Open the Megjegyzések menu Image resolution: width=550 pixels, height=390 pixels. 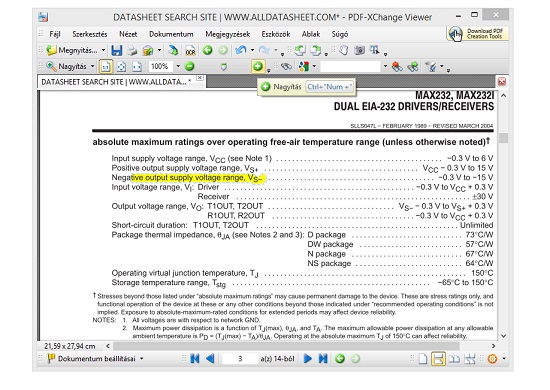(228, 34)
